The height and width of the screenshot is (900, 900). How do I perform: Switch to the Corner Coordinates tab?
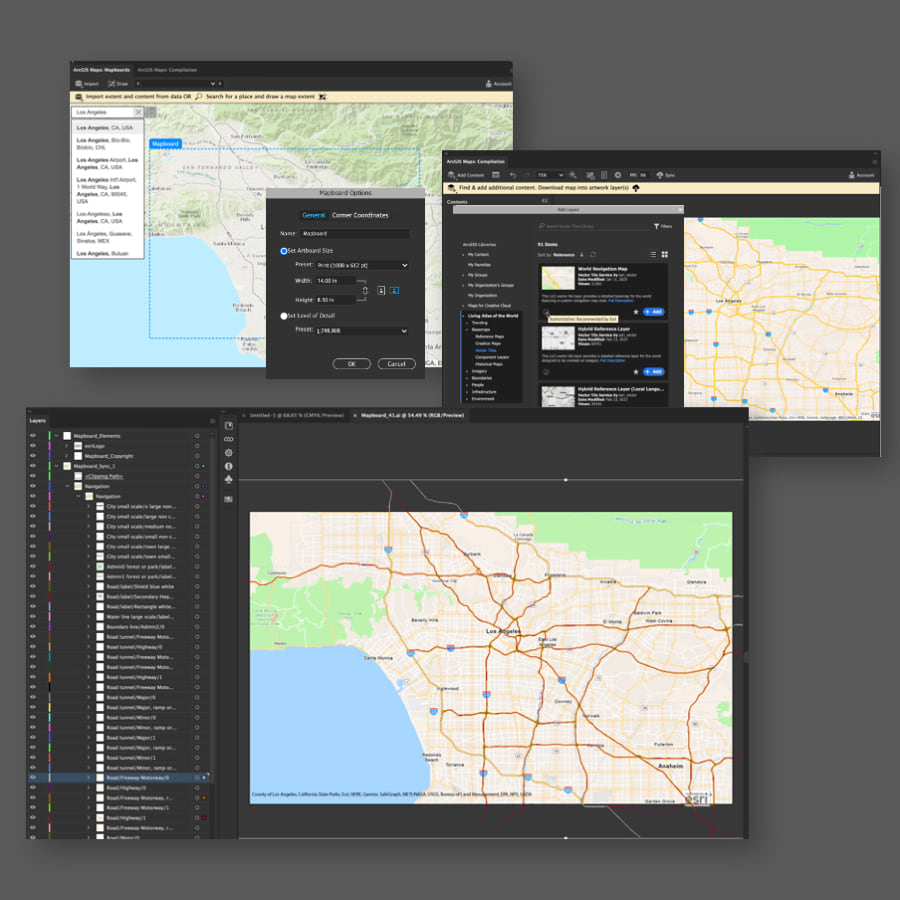point(361,215)
